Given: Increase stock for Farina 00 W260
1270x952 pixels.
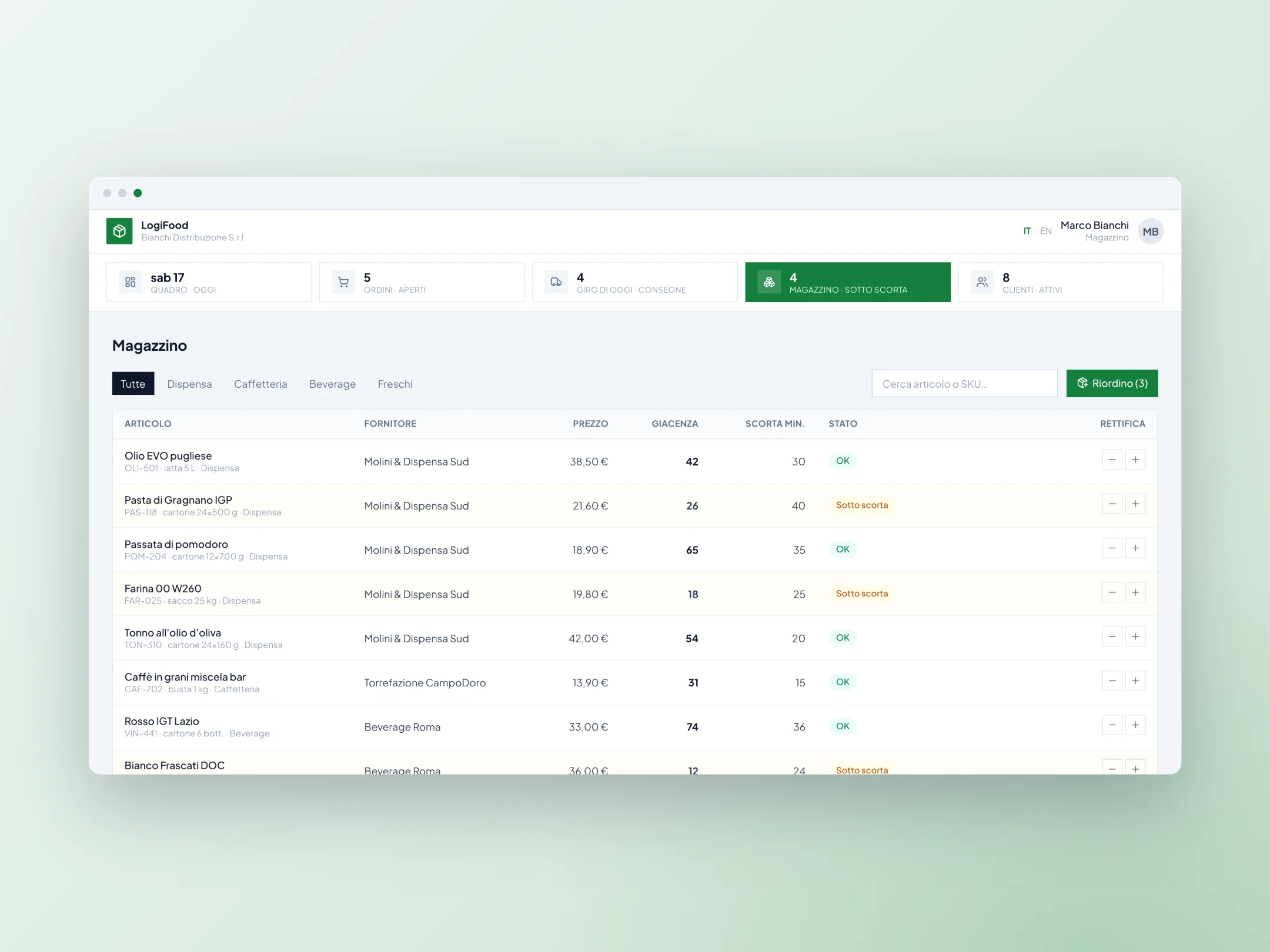Looking at the screenshot, I should click(x=1135, y=592).
